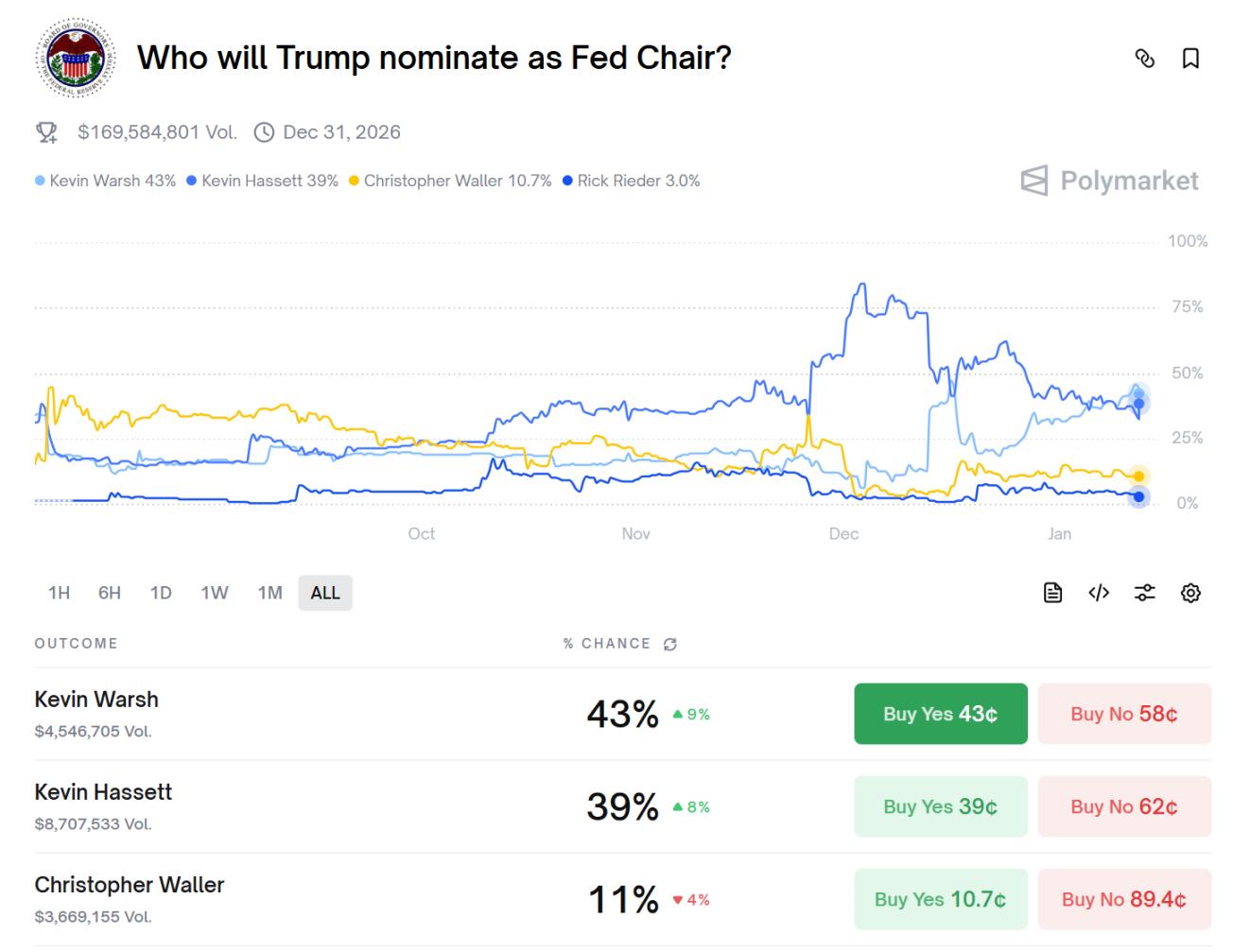Viewport: 1233px width, 952px height.
Task: Open the settings gear below the chart
Action: 1190,593
